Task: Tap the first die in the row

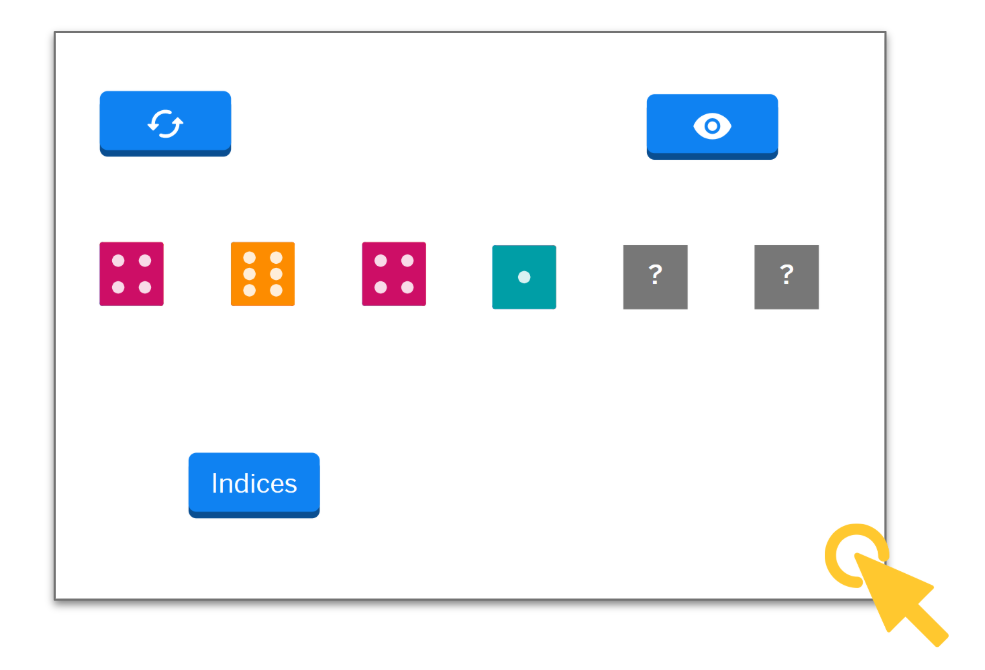Action: [x=131, y=274]
